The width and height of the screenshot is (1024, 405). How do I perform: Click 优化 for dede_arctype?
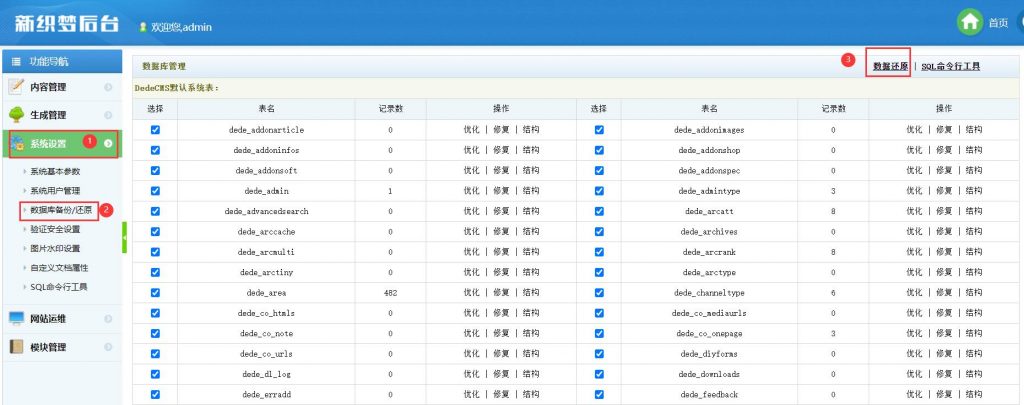[x=914, y=272]
